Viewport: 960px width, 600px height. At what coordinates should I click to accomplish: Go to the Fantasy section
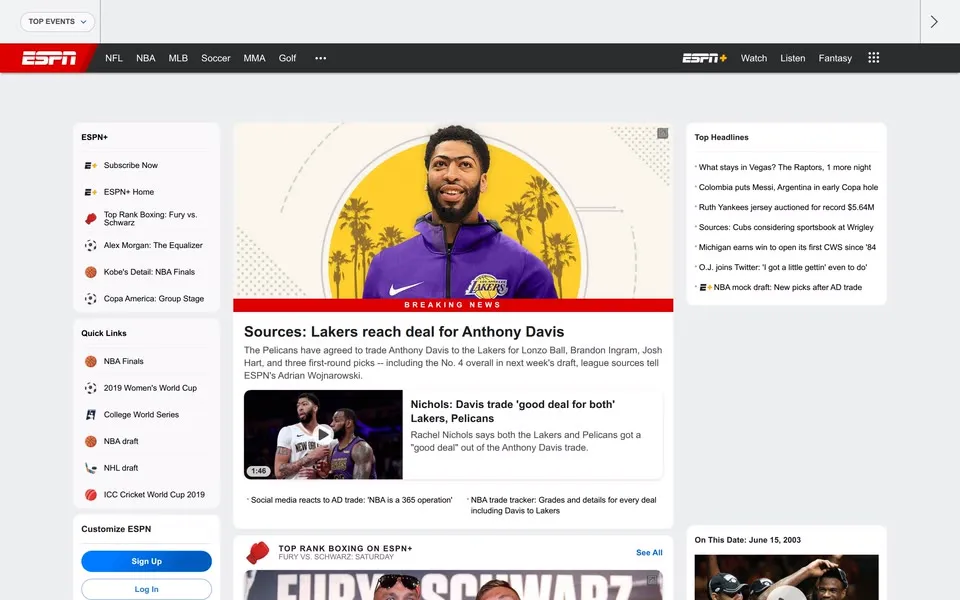835,58
